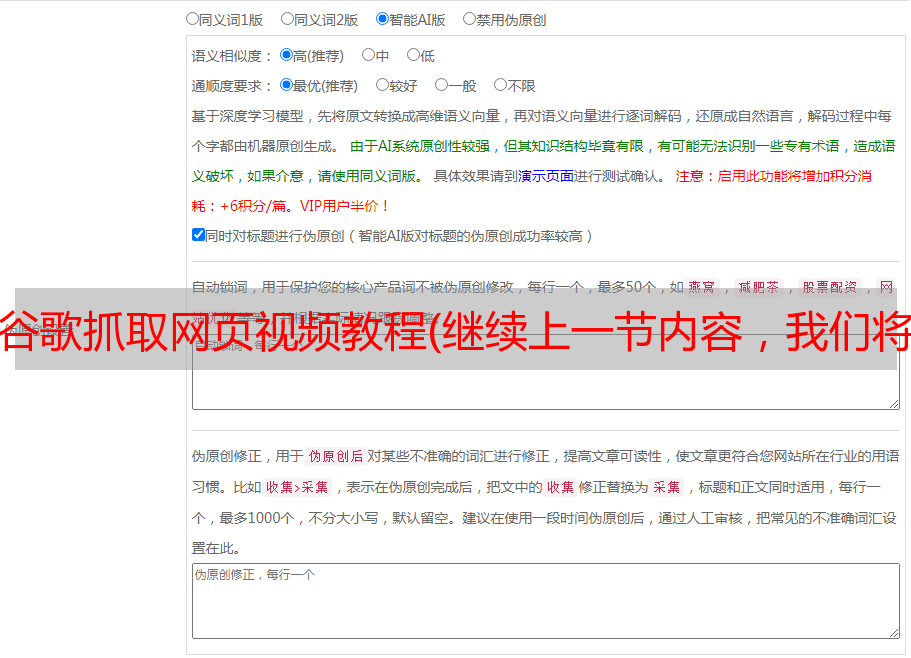Open the 演示页面 link

[x=546, y=176]
